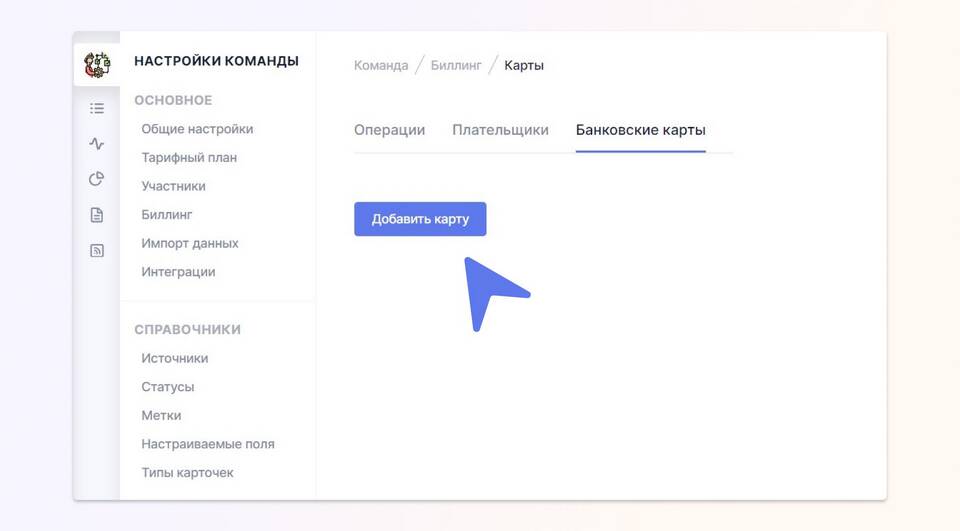Image resolution: width=960 pixels, height=531 pixels.
Task: Open the pie chart reports icon
Action: tap(97, 179)
